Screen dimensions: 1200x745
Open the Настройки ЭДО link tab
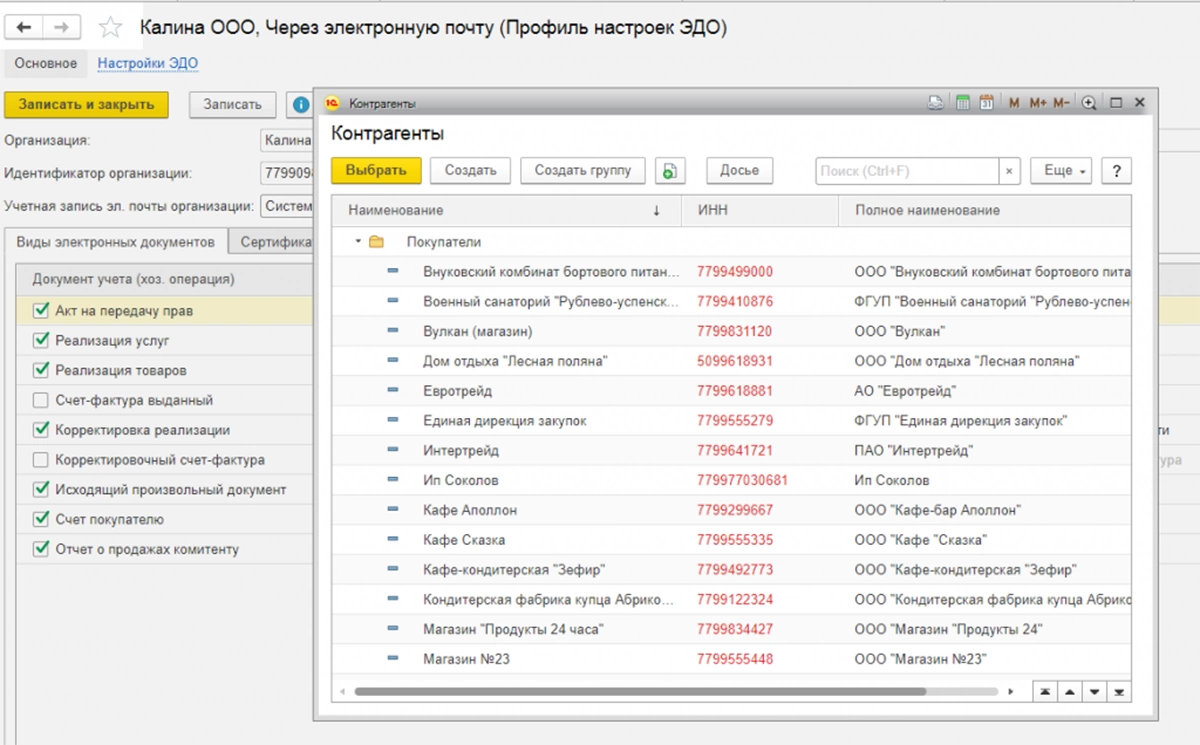(148, 63)
